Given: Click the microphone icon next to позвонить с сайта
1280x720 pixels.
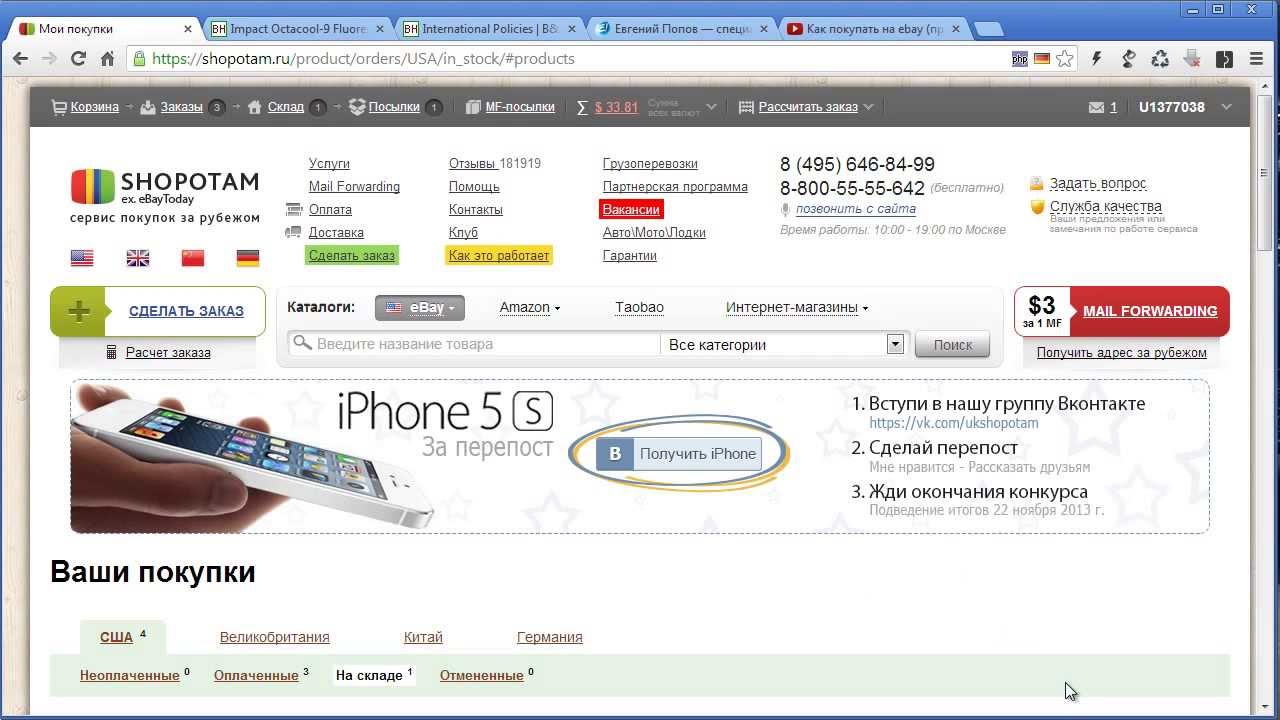Looking at the screenshot, I should 785,210.
